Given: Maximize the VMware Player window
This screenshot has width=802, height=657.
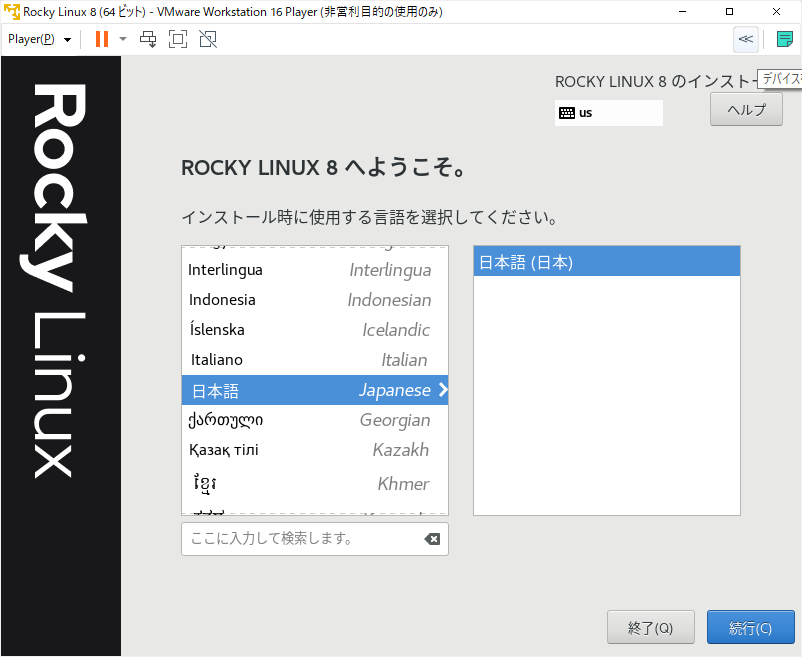Looking at the screenshot, I should 729,11.
